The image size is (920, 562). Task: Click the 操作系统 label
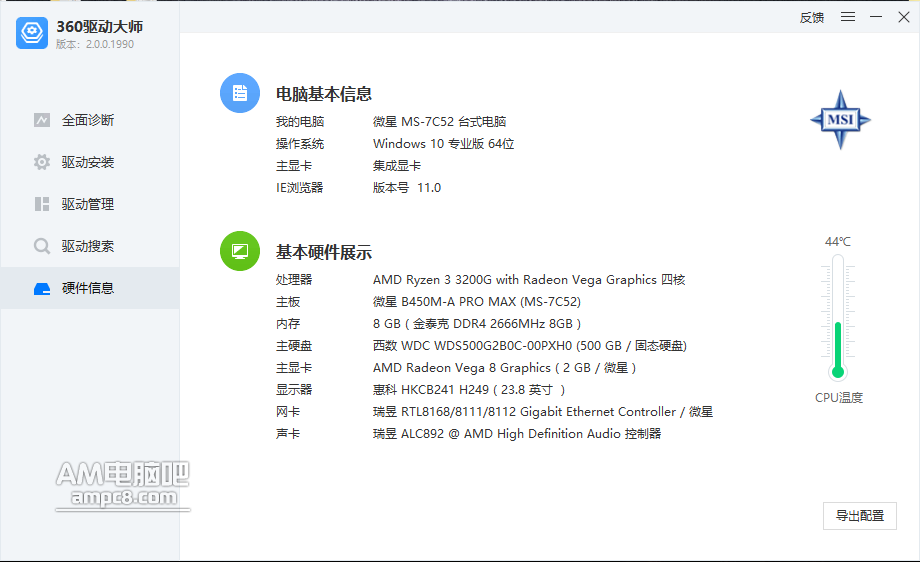pos(300,144)
